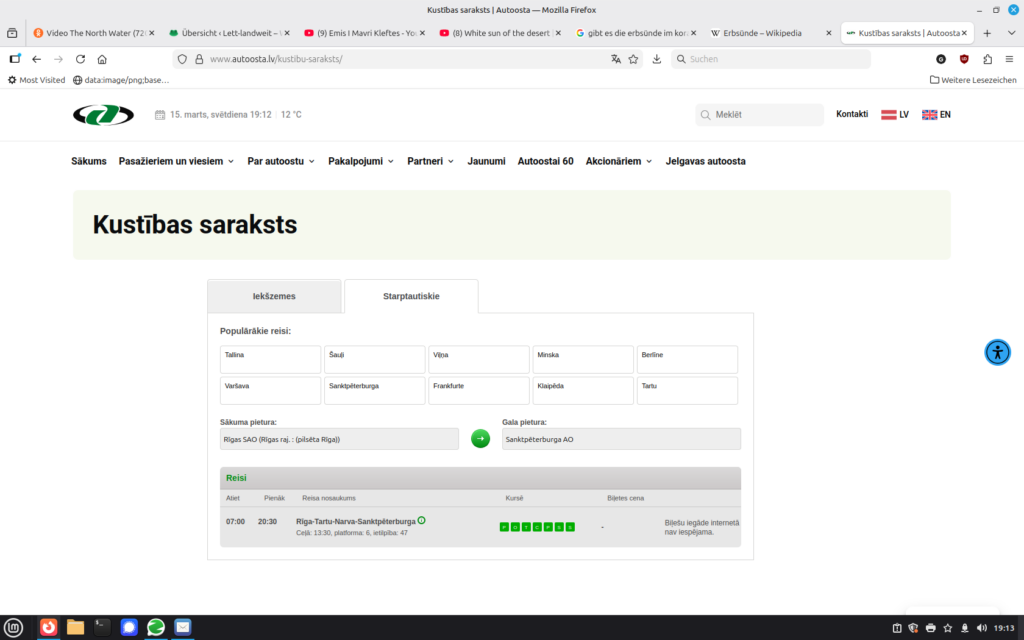Select the Erbsünde – Wikipedia browser tab

click(x=765, y=33)
